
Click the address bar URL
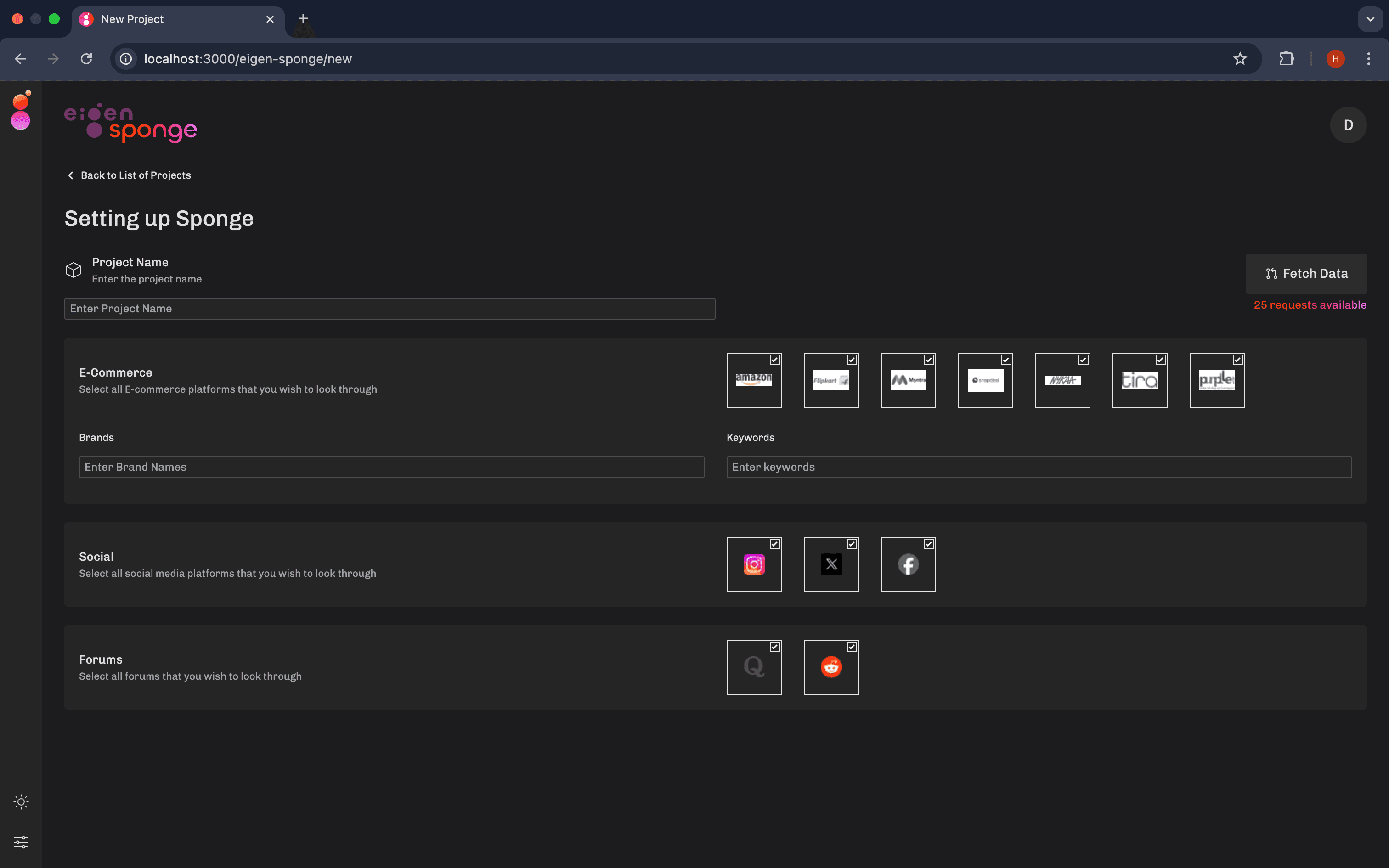click(248, 59)
